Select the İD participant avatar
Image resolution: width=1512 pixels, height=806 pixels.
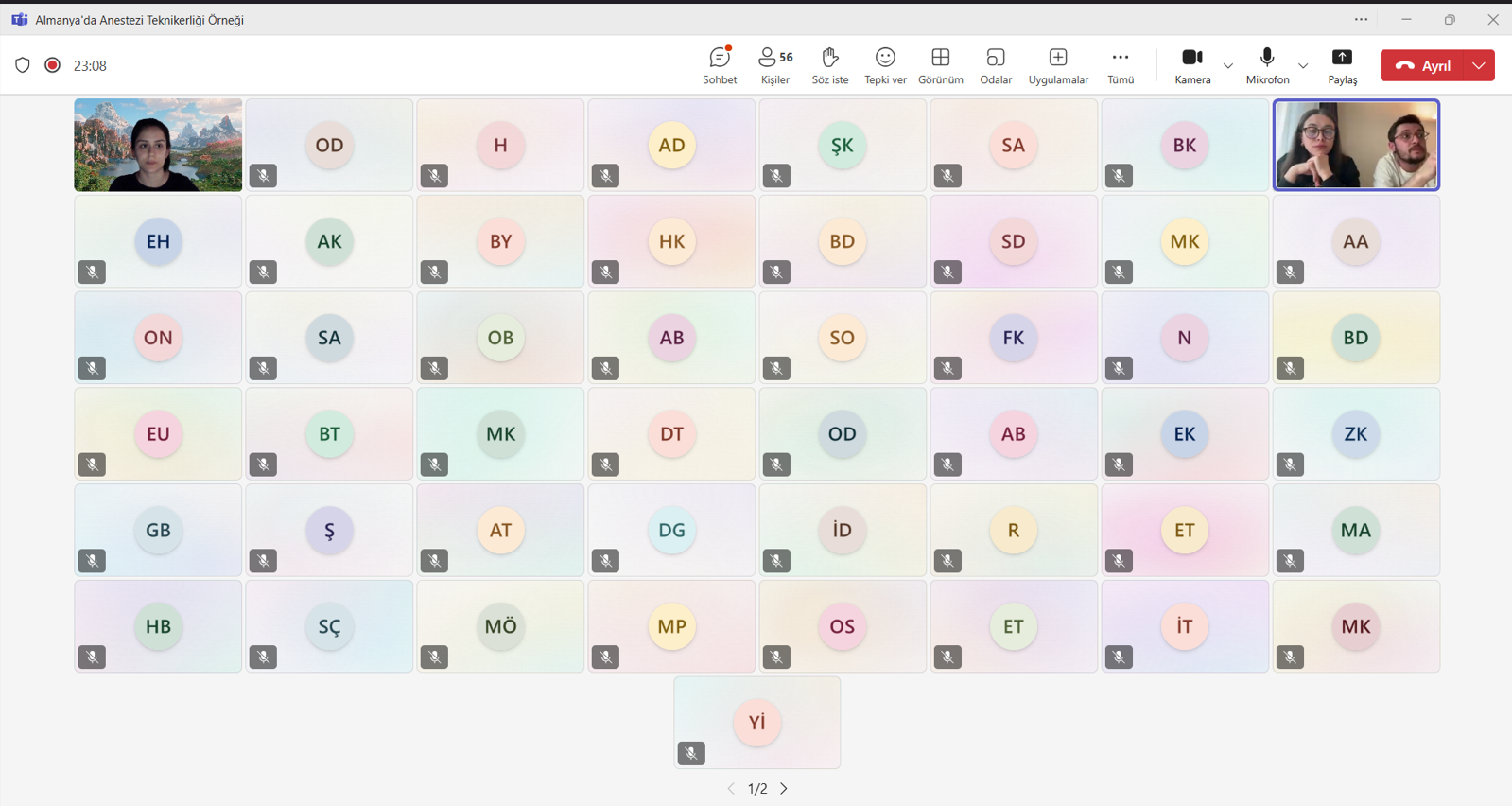(843, 530)
